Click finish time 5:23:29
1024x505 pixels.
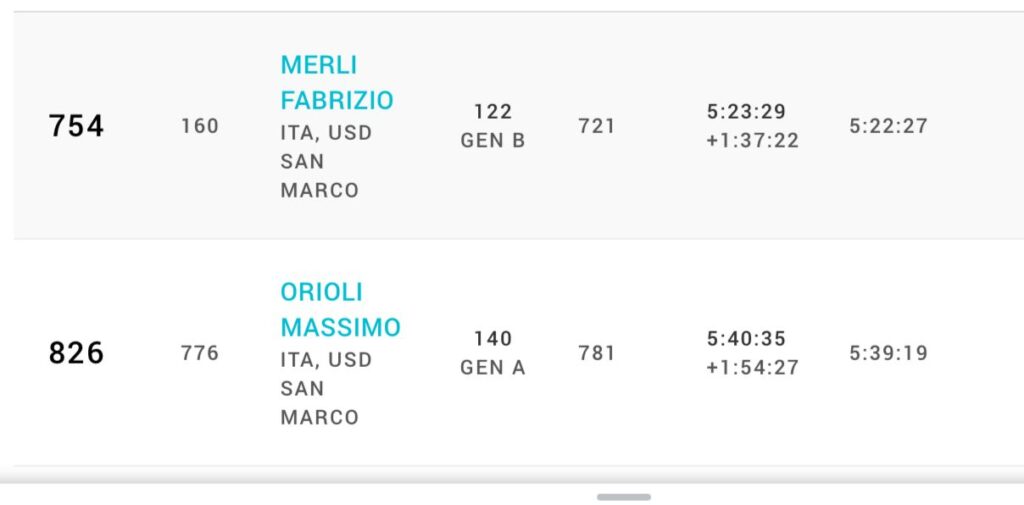tap(746, 112)
